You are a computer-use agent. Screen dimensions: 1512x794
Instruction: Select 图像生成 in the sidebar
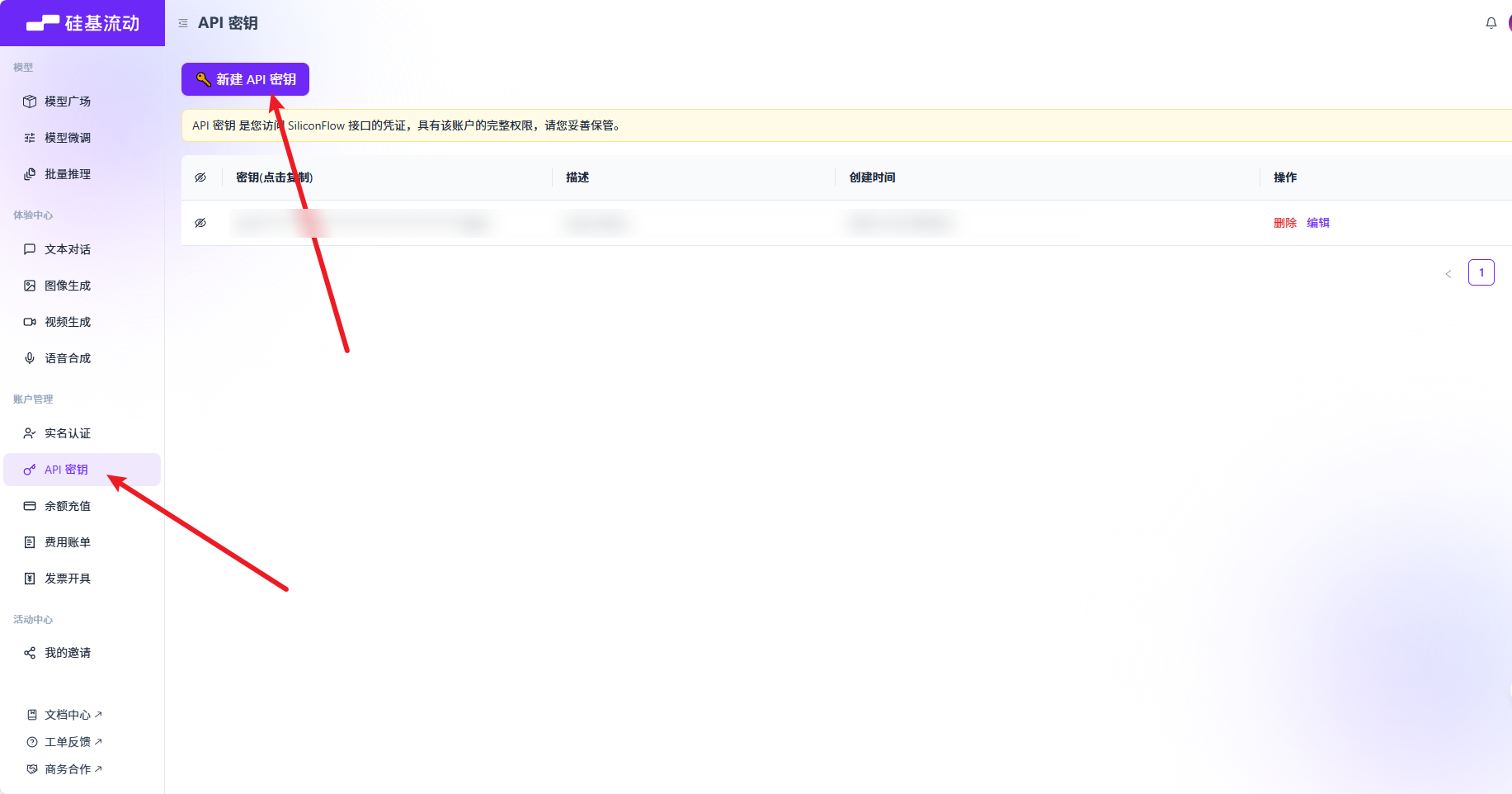pos(68,286)
